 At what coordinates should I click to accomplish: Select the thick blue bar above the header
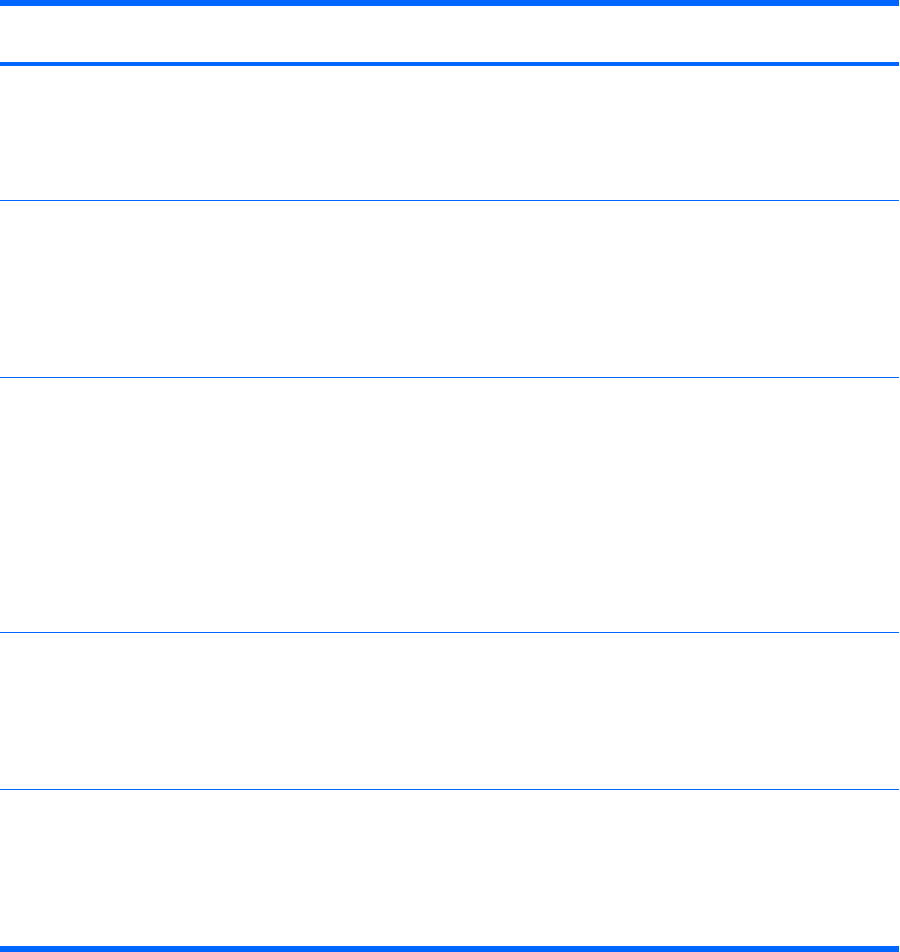coord(449,2)
